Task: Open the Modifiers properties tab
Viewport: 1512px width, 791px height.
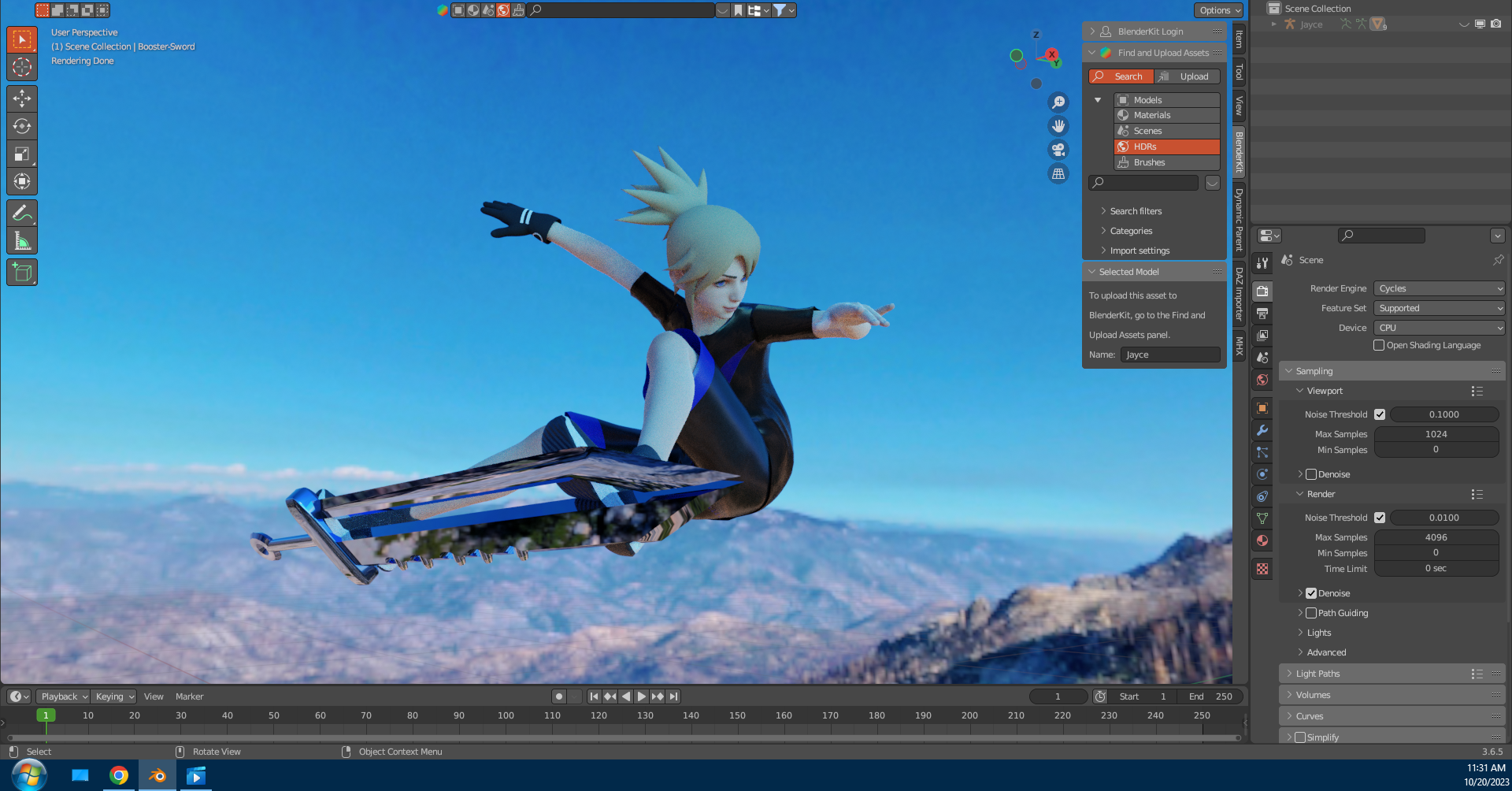Action: (1262, 430)
